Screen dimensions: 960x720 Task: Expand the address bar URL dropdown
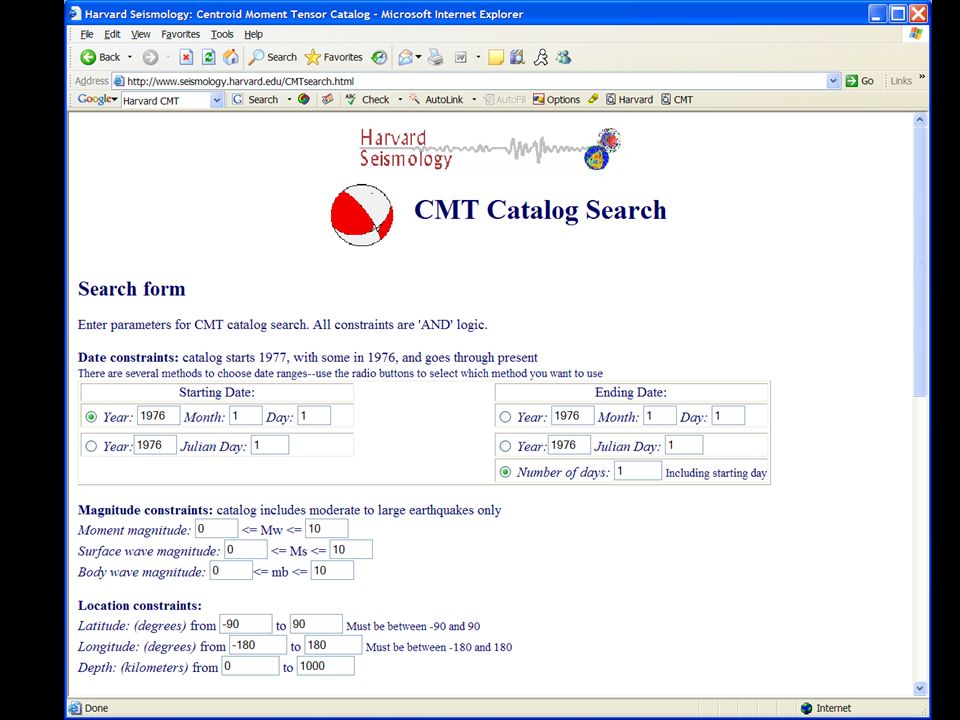click(833, 81)
